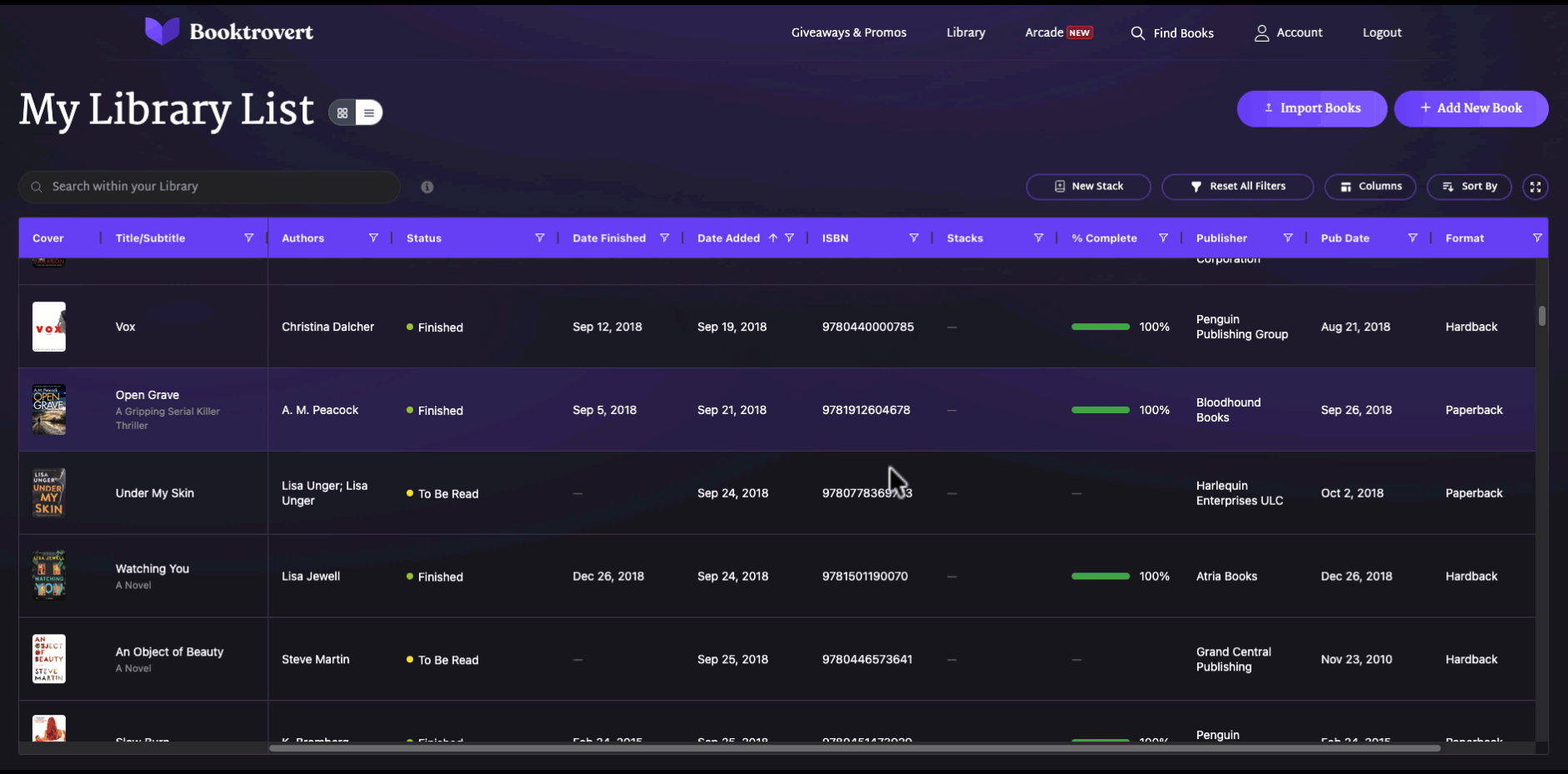
Task: Open the search magnifier for Find Books
Action: tap(1137, 33)
